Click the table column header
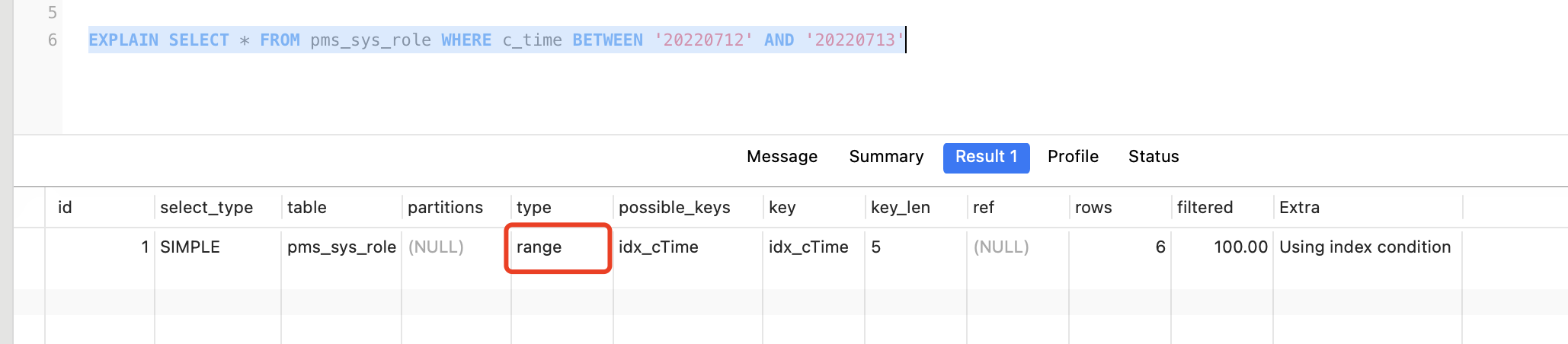 [x=306, y=208]
